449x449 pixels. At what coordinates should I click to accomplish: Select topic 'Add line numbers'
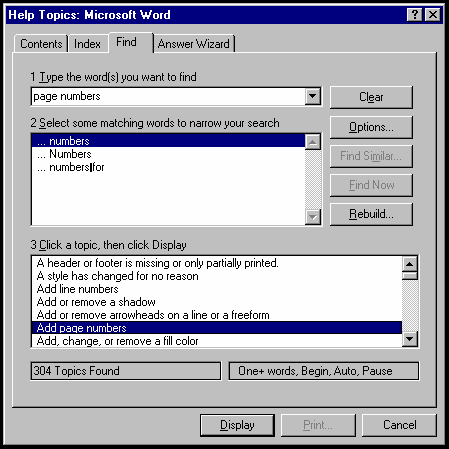217,289
